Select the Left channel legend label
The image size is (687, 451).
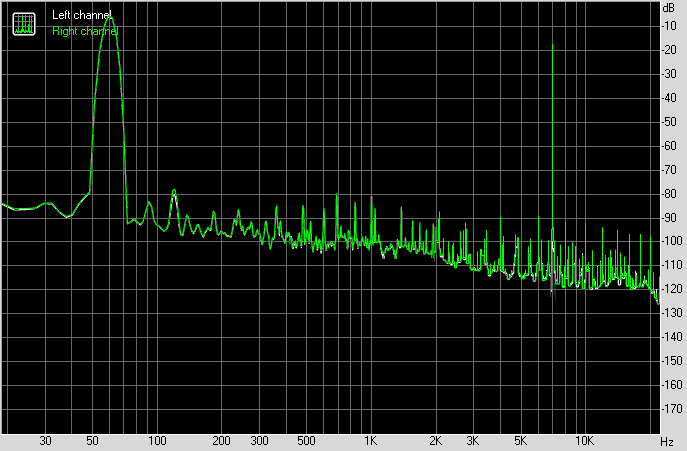point(81,15)
